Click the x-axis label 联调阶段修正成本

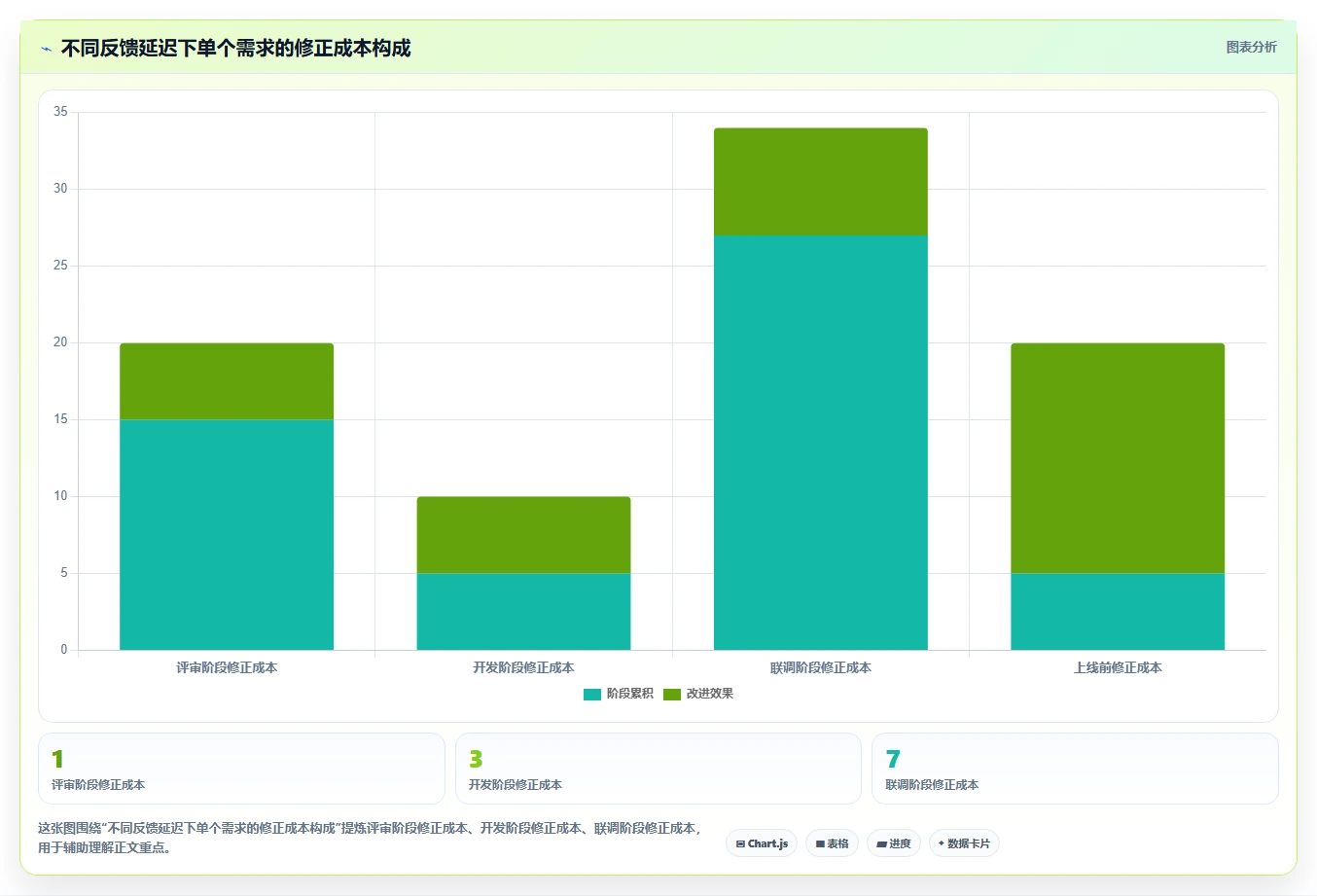[x=821, y=667]
